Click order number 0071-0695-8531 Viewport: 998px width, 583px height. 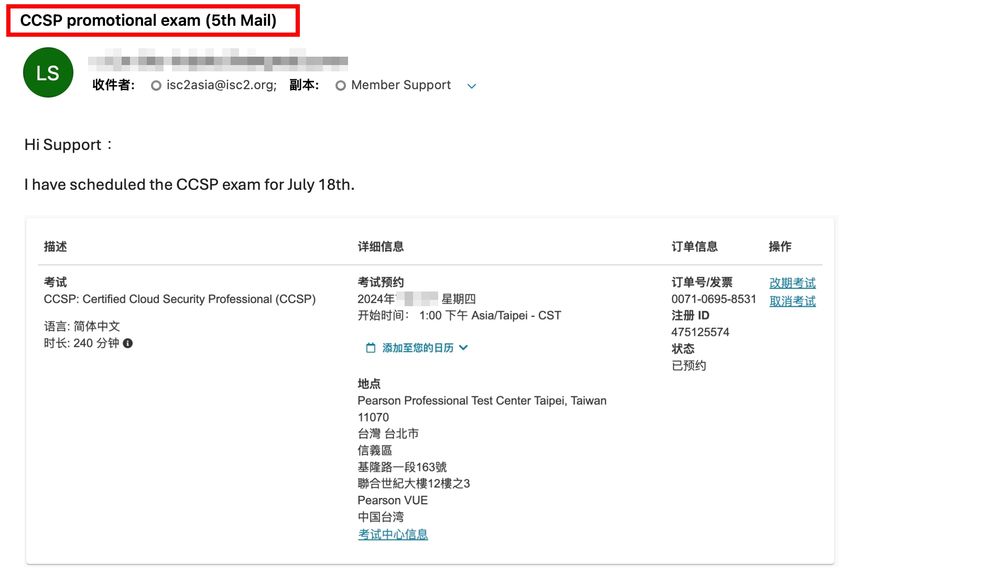(x=713, y=299)
